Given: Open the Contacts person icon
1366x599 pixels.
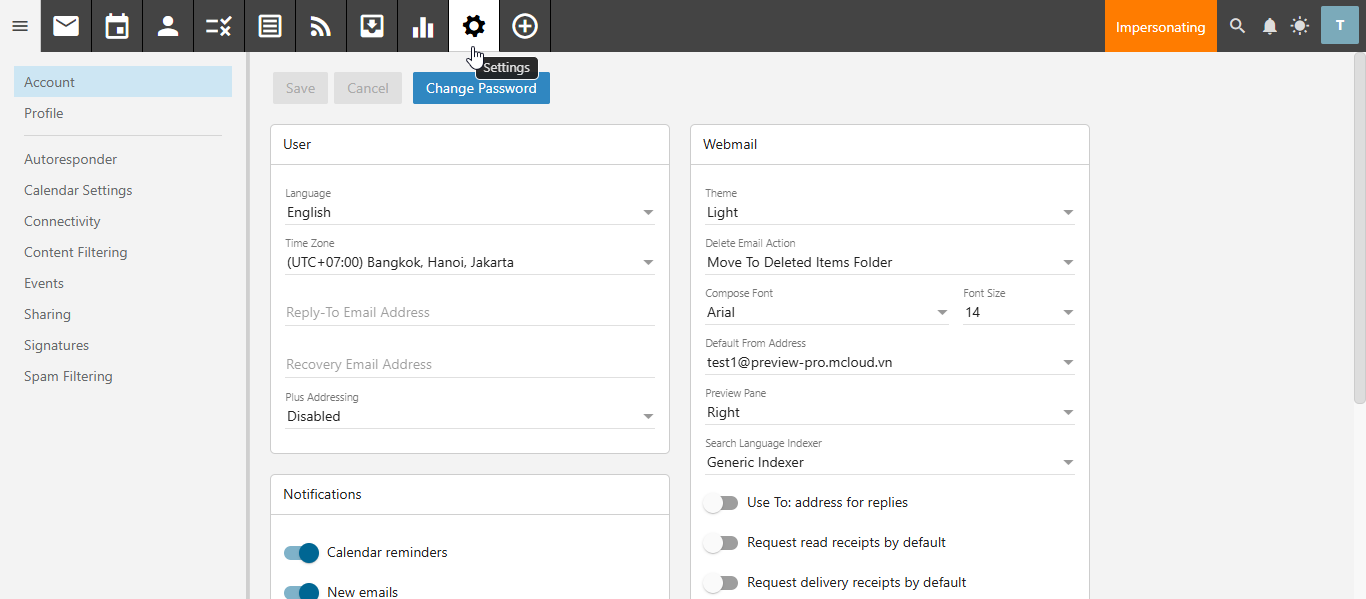Looking at the screenshot, I should [x=168, y=26].
